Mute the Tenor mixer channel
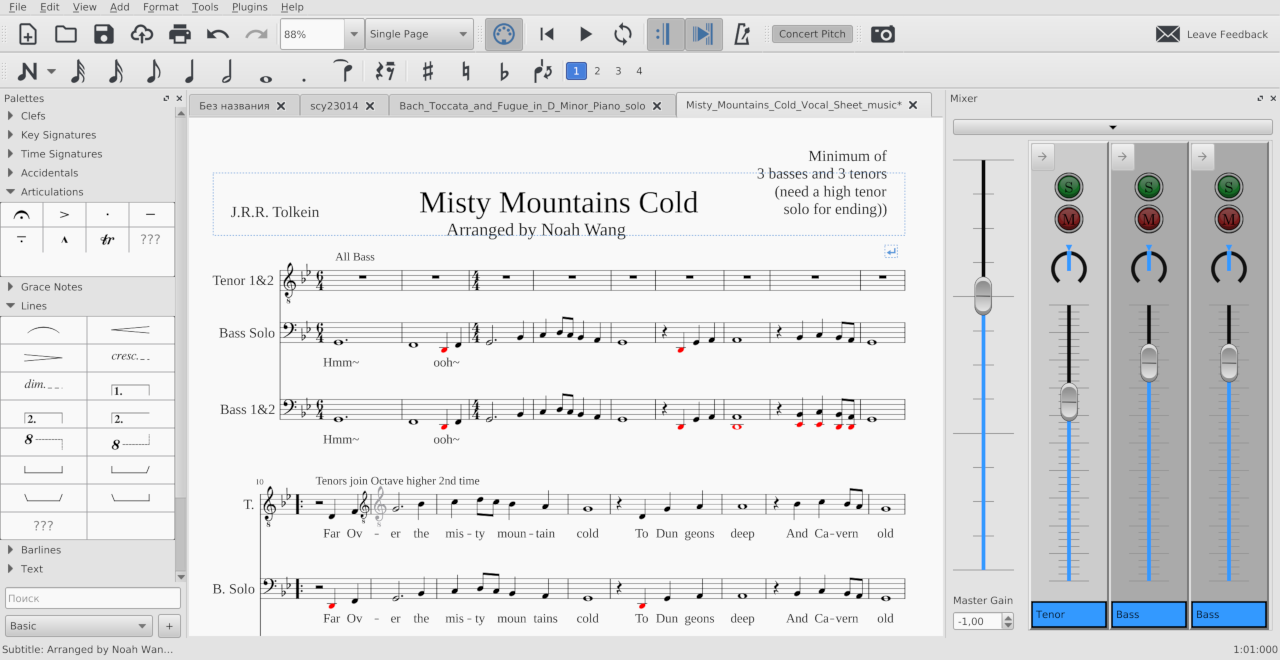1280x660 pixels. [x=1069, y=219]
